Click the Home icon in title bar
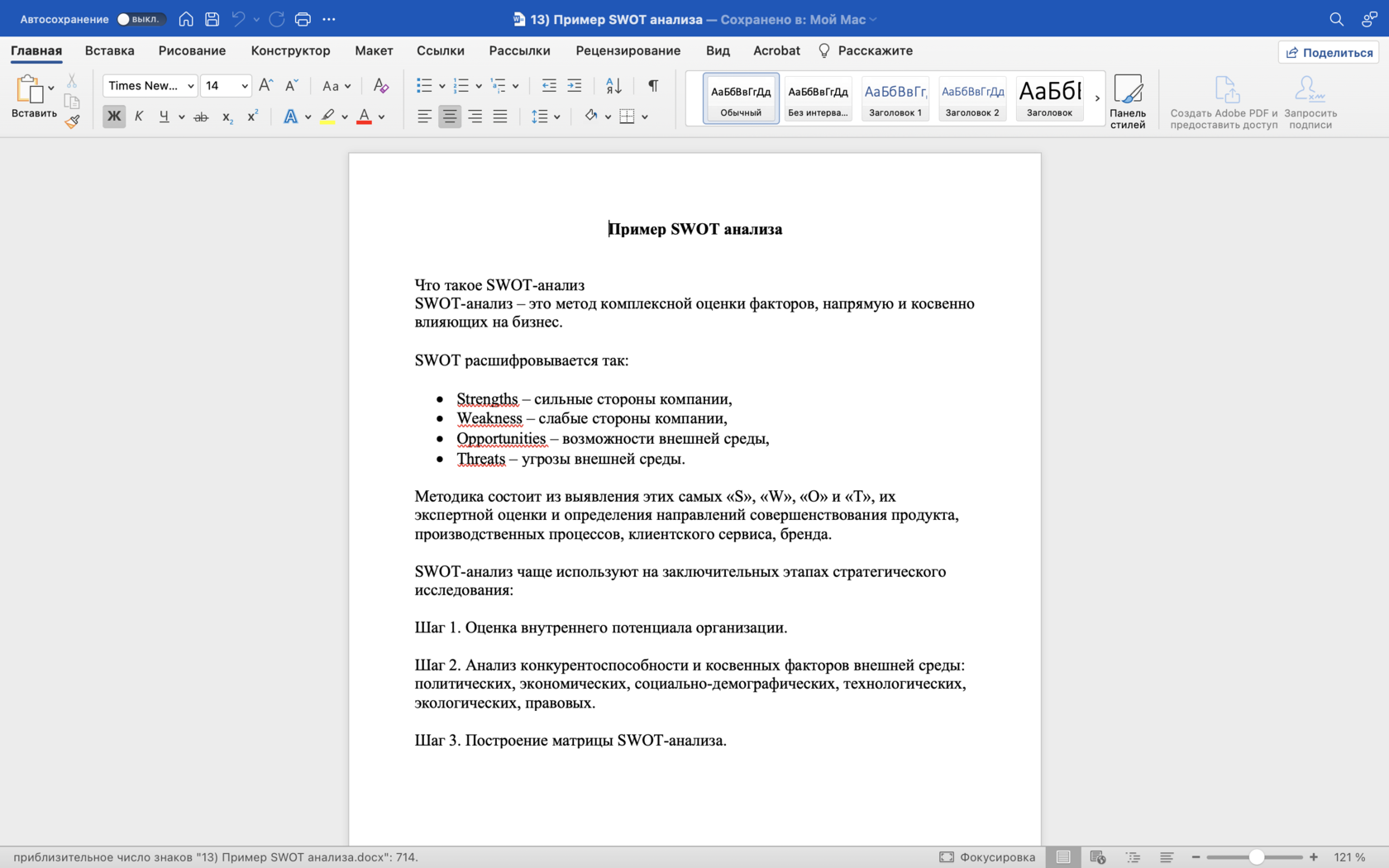 [x=186, y=19]
